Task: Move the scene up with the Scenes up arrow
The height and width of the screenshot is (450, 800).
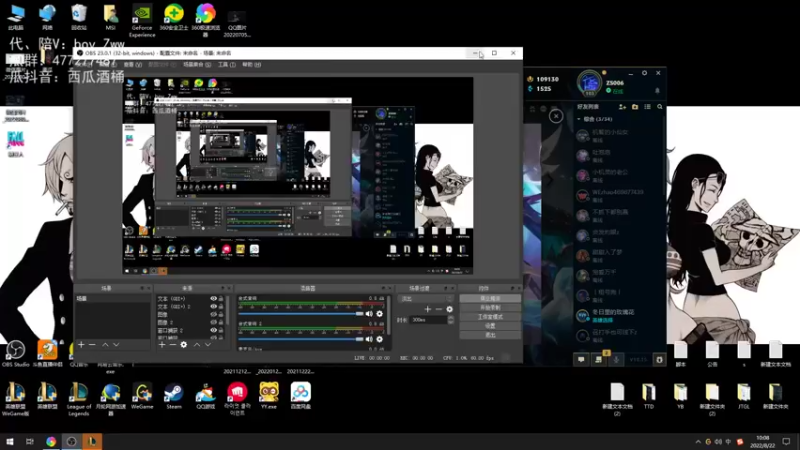Action: [x=105, y=345]
